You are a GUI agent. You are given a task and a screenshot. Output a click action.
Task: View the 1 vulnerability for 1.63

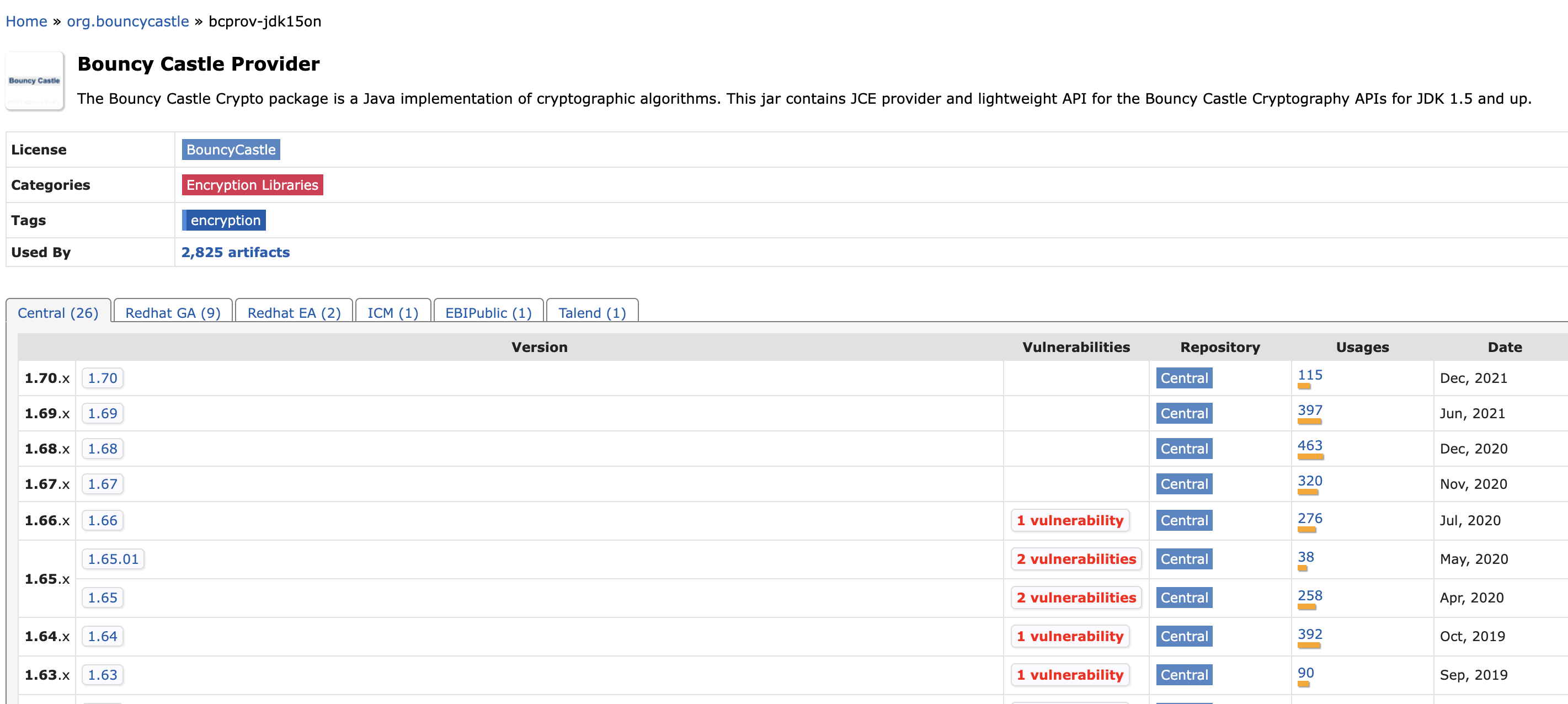[1070, 675]
